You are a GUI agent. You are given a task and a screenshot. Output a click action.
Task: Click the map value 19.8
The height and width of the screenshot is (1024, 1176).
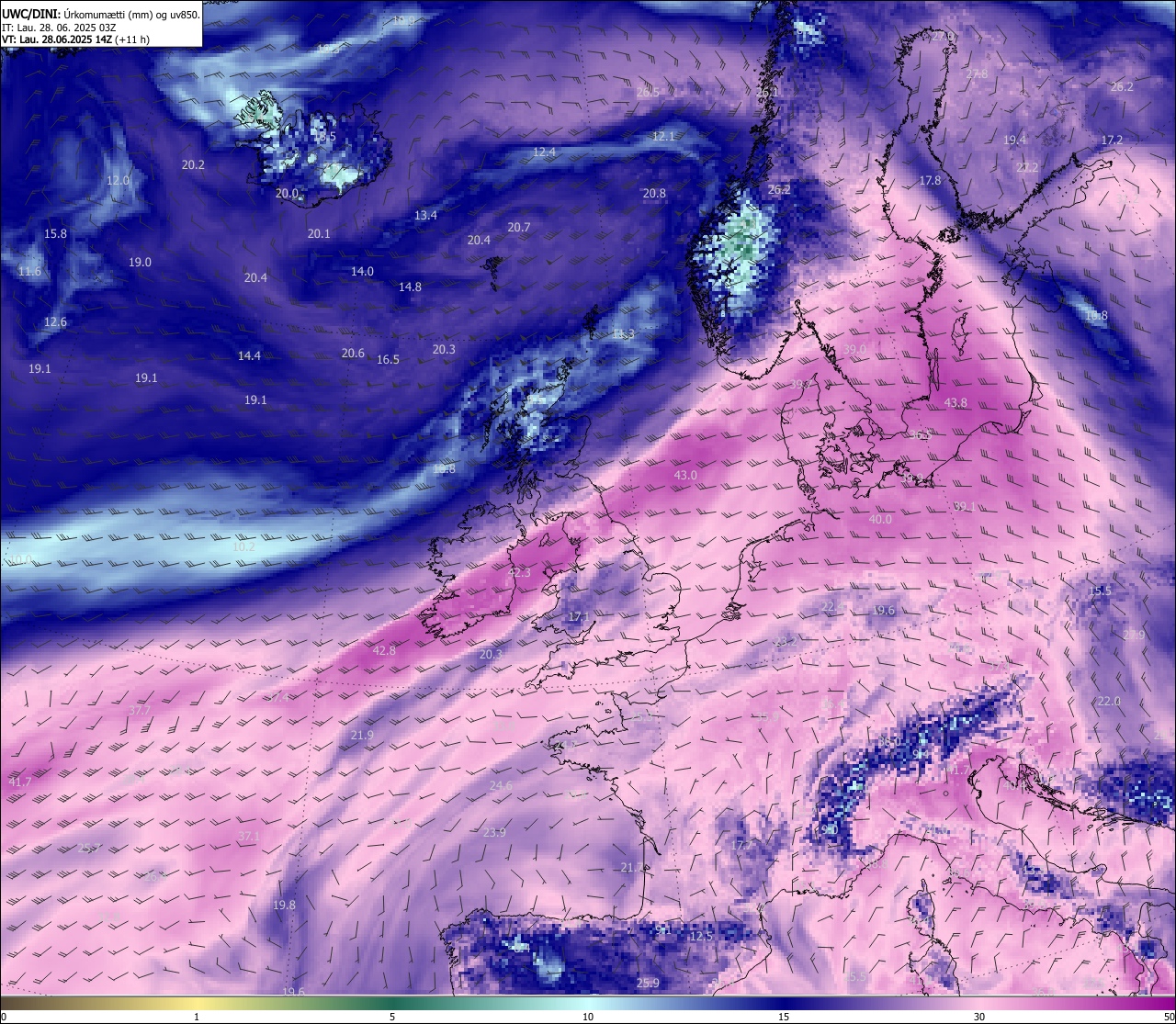(x=284, y=906)
